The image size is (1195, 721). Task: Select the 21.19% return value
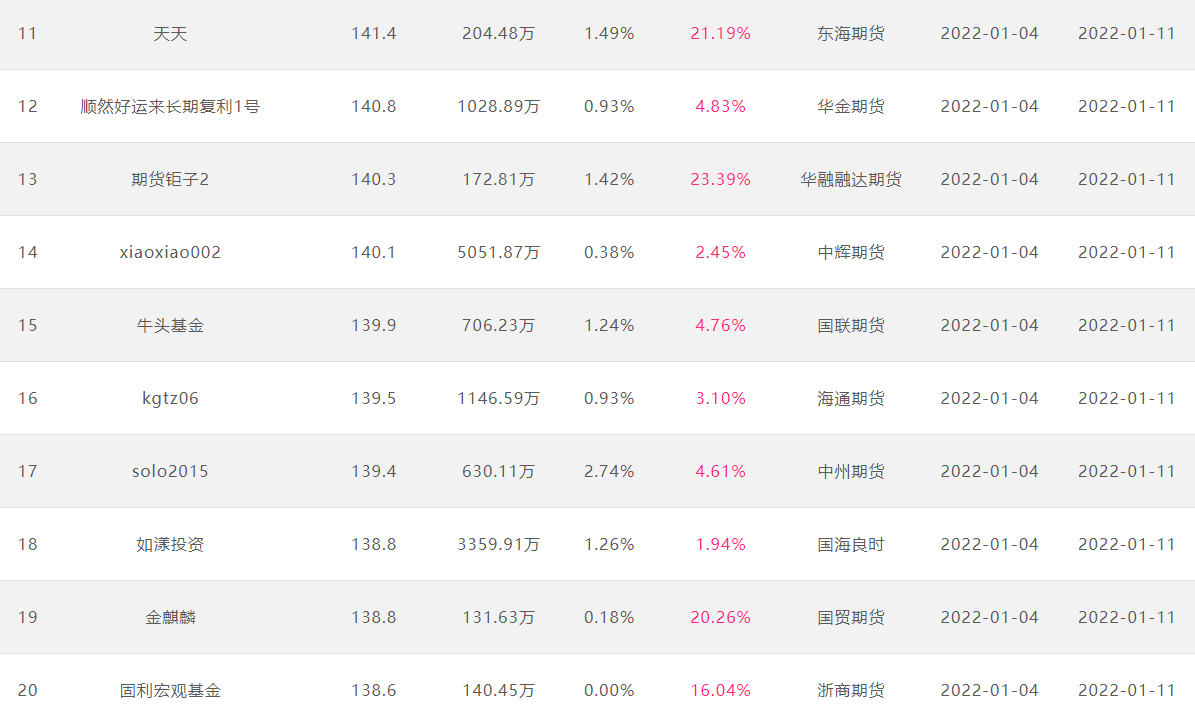point(720,34)
